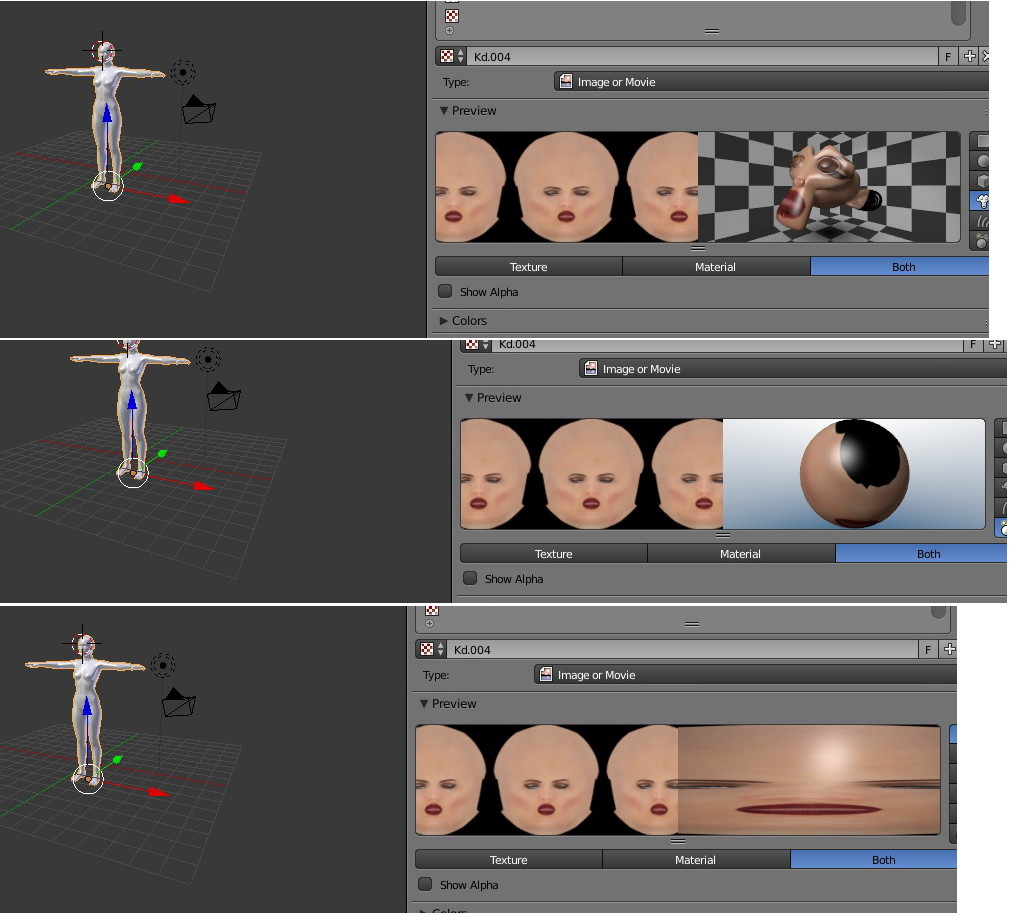Click the lamp icon in the topmost 3D viewport
The image size is (1016, 917).
click(x=182, y=72)
